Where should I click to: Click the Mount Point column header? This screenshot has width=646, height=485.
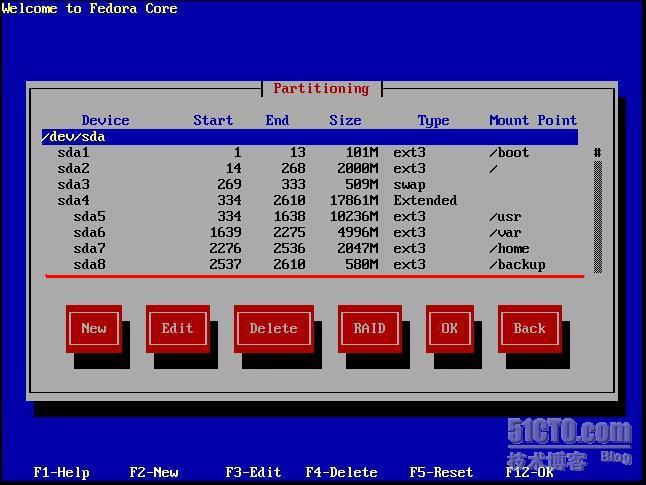[533, 120]
